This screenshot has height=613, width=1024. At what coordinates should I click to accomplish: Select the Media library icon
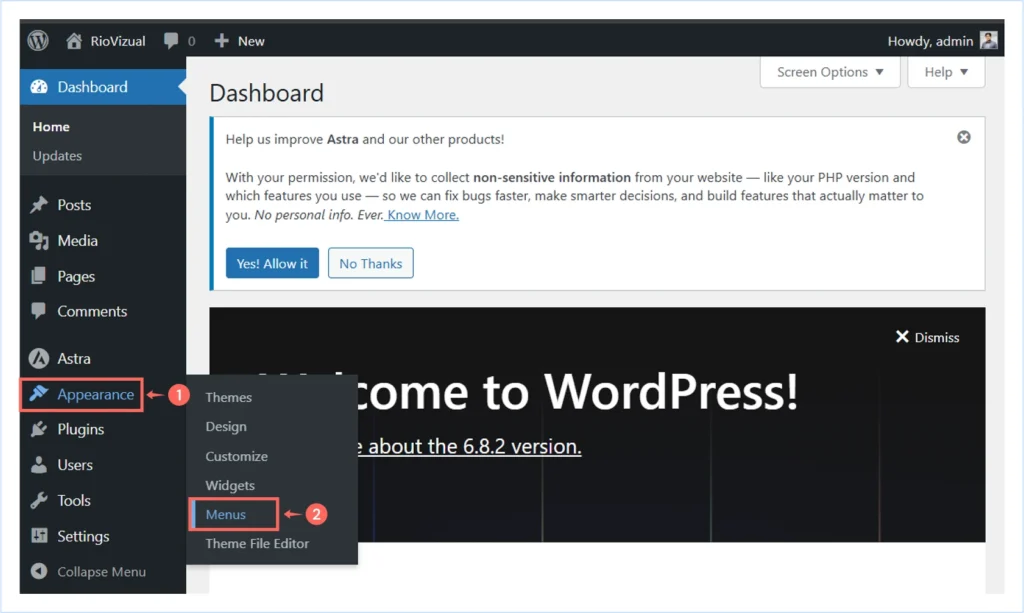[x=41, y=240]
